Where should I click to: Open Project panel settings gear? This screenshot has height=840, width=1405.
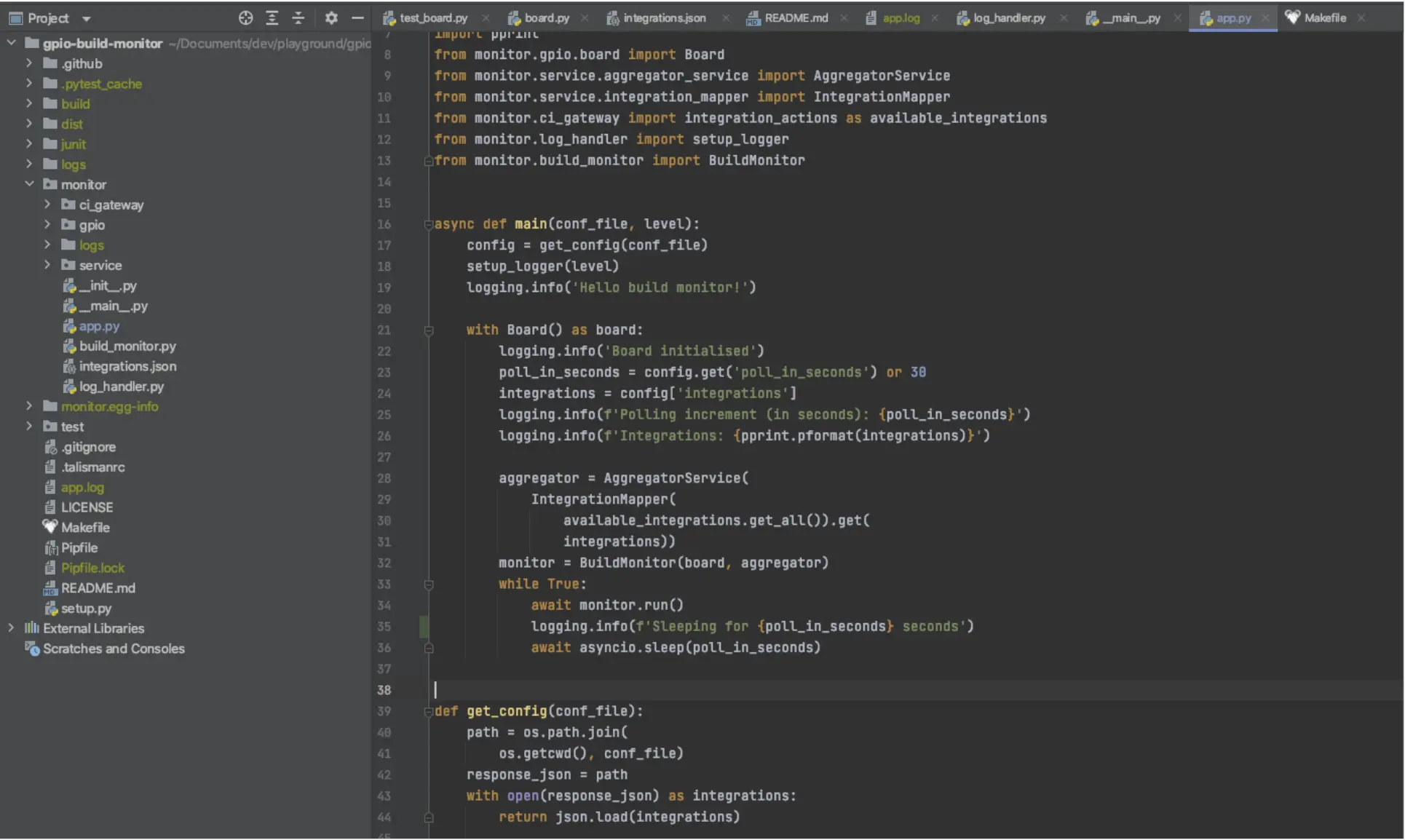(331, 18)
